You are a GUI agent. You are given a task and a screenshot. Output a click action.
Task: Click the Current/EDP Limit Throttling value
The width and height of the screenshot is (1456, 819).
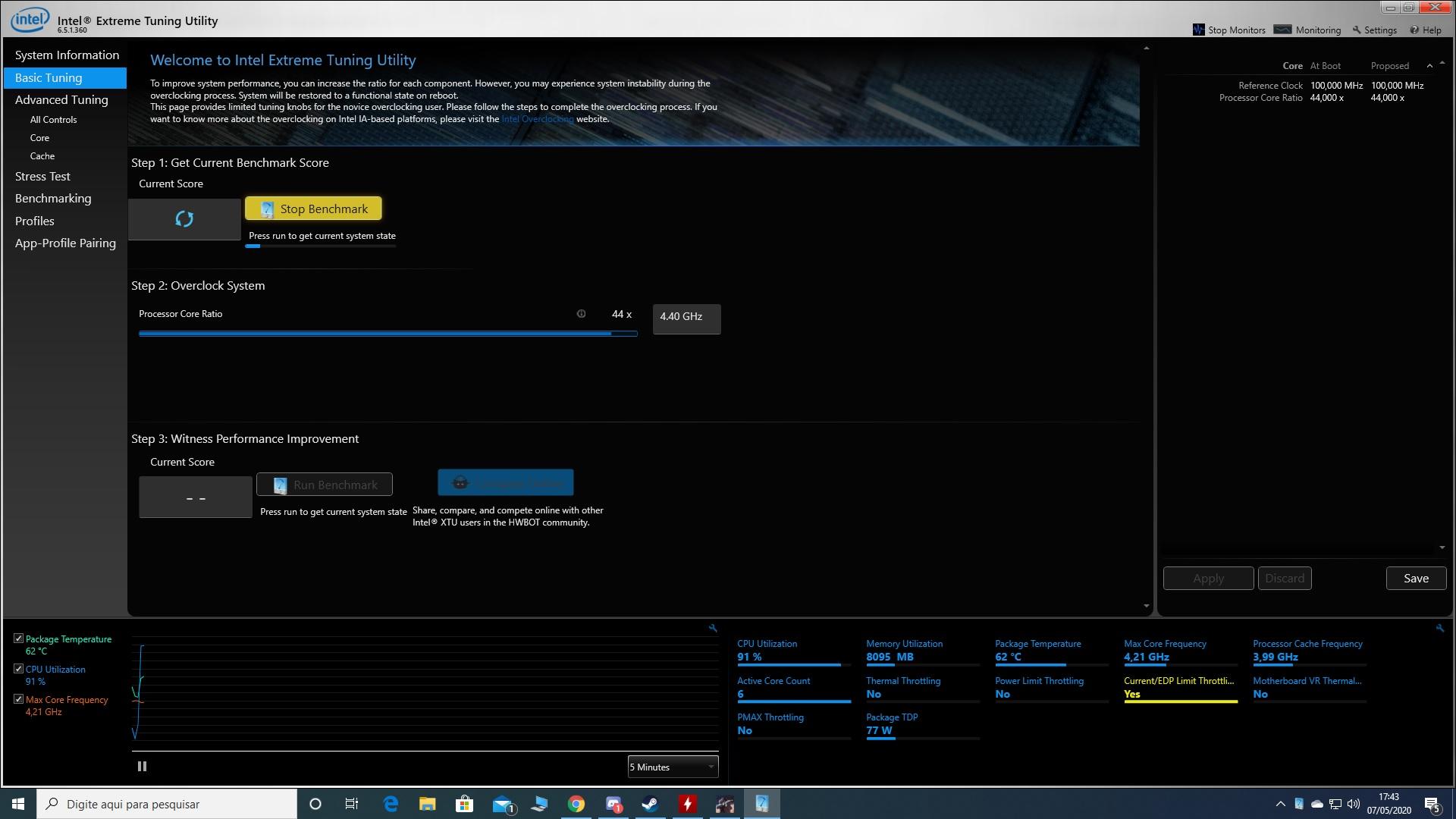click(x=1131, y=694)
